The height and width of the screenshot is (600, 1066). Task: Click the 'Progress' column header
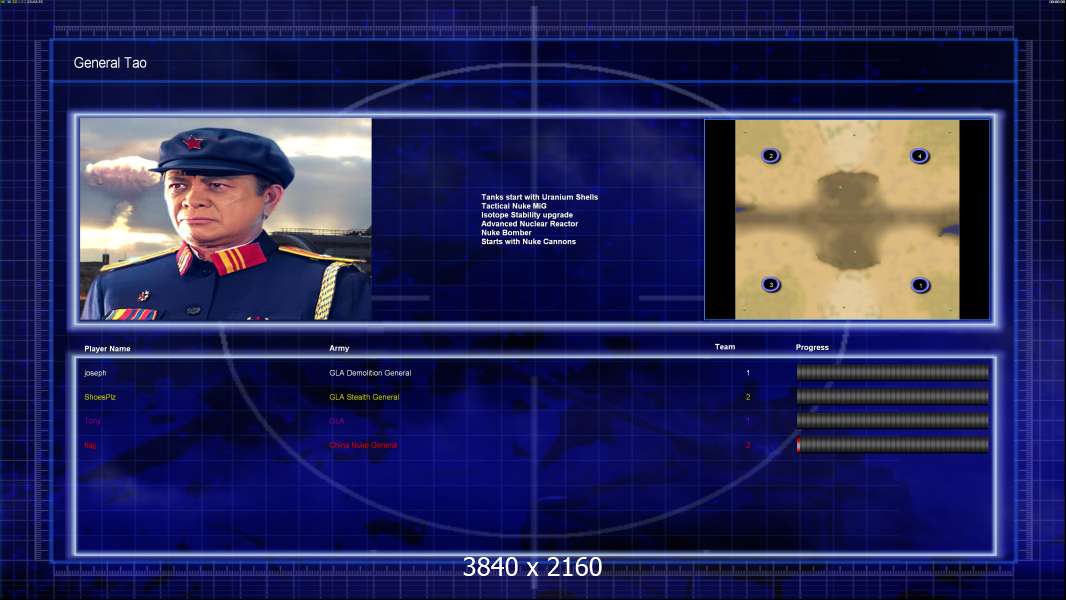812,347
